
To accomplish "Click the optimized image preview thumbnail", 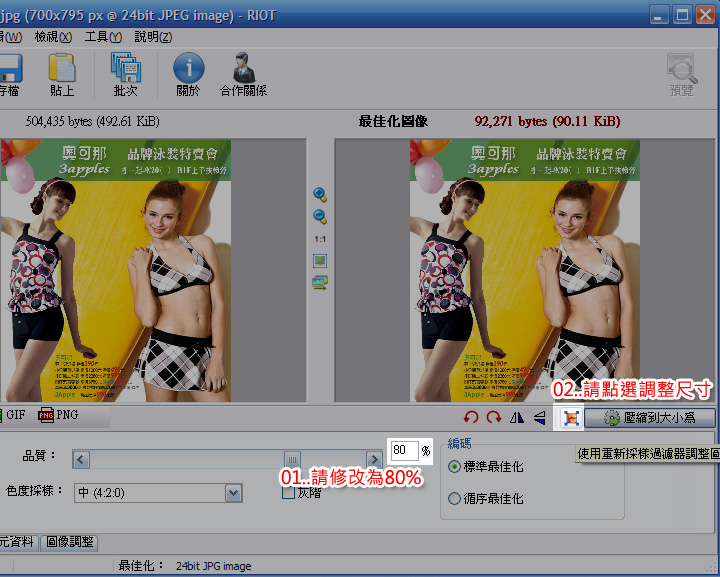I will tap(525, 271).
